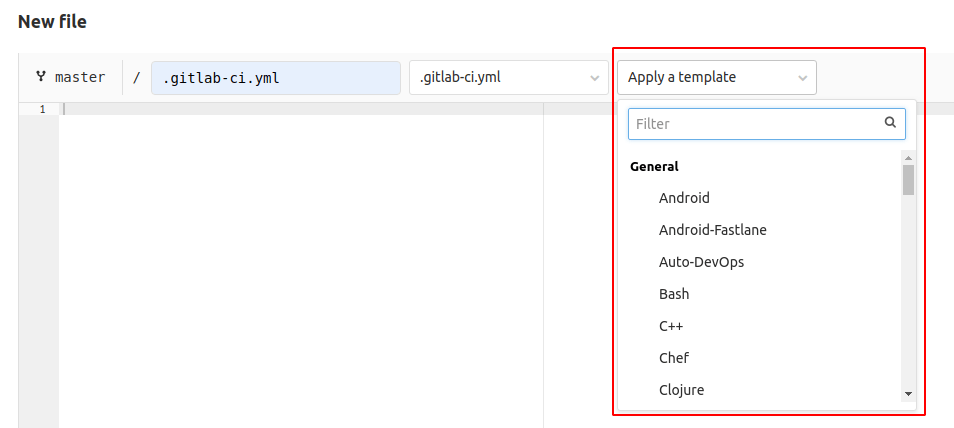This screenshot has height=428, width=954.
Task: Choose the Chef template
Action: (x=674, y=358)
